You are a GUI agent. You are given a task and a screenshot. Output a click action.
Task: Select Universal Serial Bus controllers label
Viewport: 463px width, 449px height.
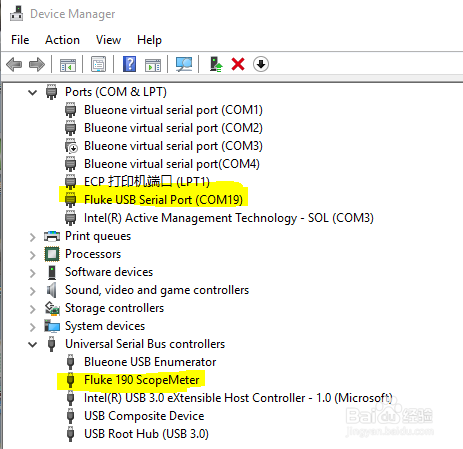pyautogui.click(x=145, y=344)
